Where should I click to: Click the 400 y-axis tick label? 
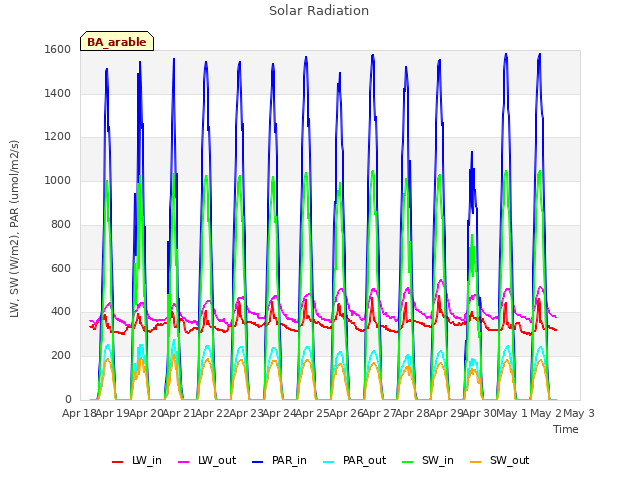pyautogui.click(x=61, y=312)
